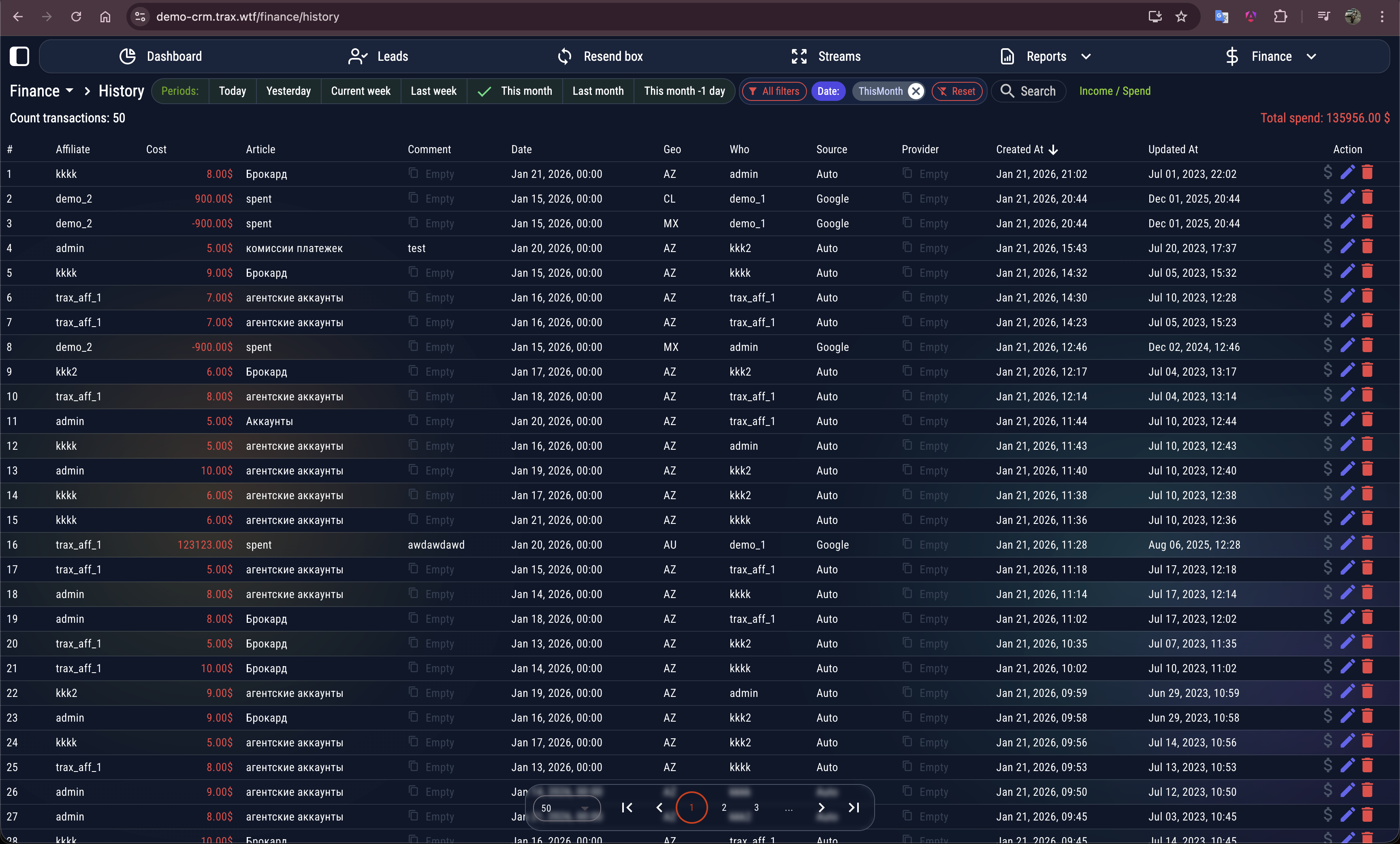The image size is (1400, 844).
Task: Select current page 1 indicator
Action: pyautogui.click(x=691, y=807)
